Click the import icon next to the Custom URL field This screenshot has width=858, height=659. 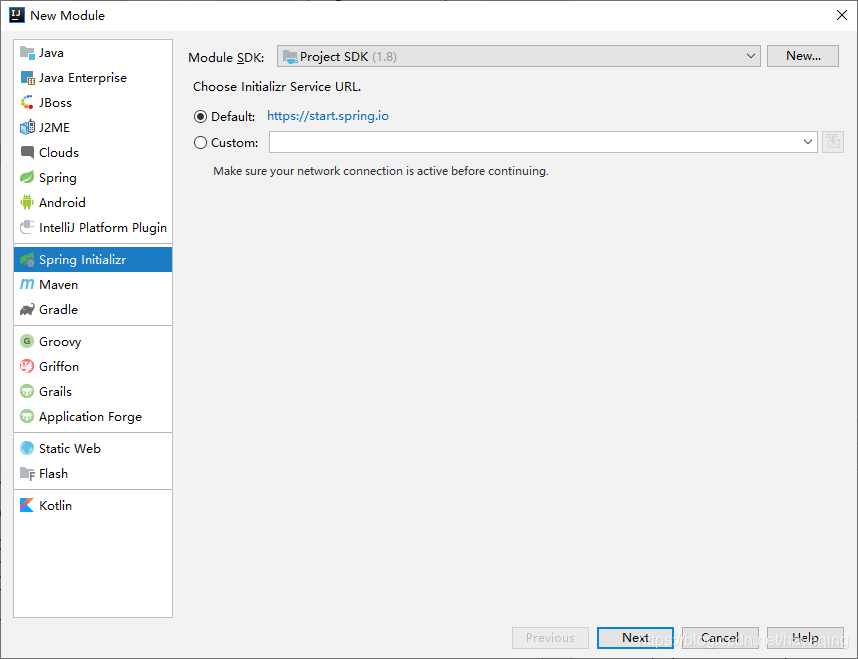pos(832,142)
